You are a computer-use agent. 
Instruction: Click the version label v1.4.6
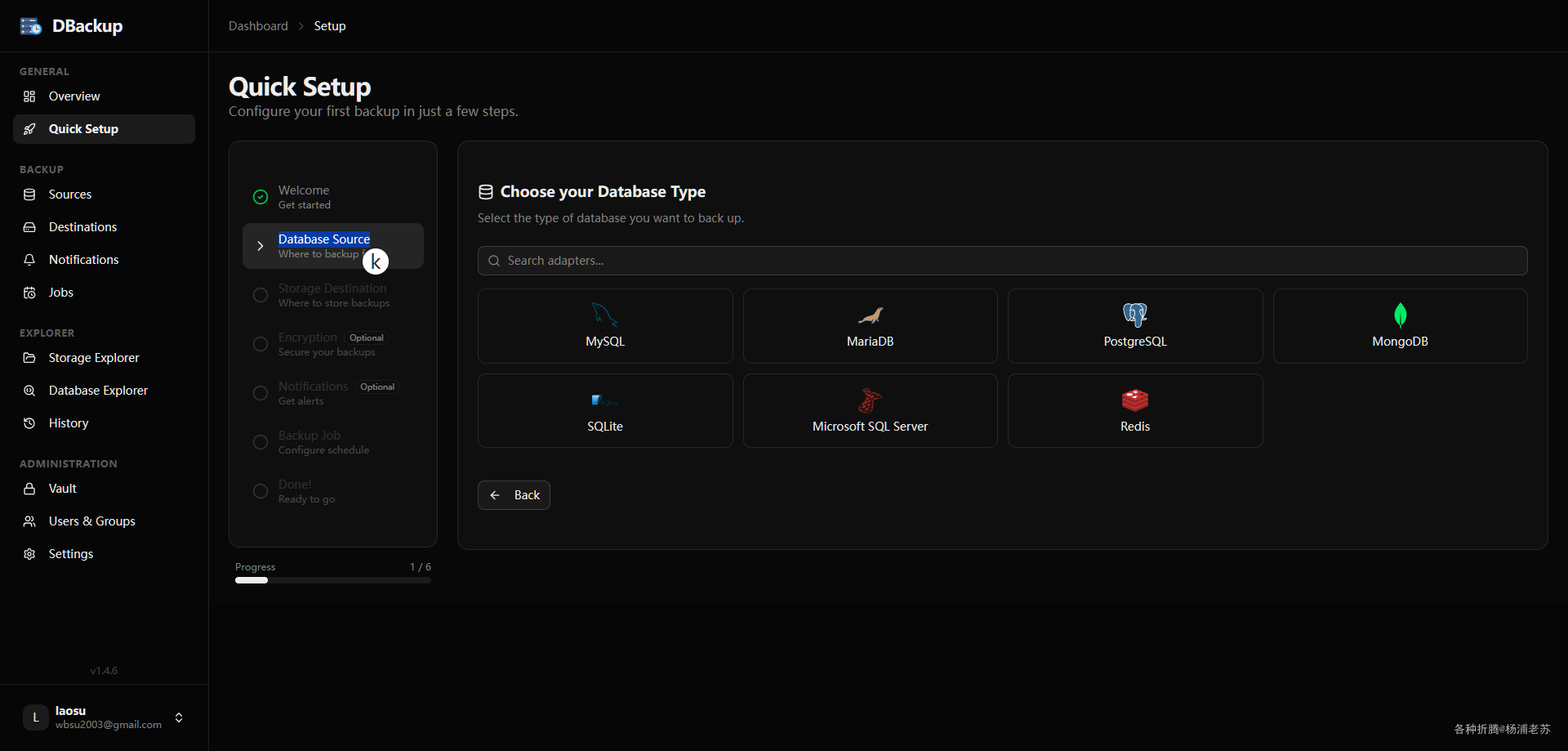104,671
